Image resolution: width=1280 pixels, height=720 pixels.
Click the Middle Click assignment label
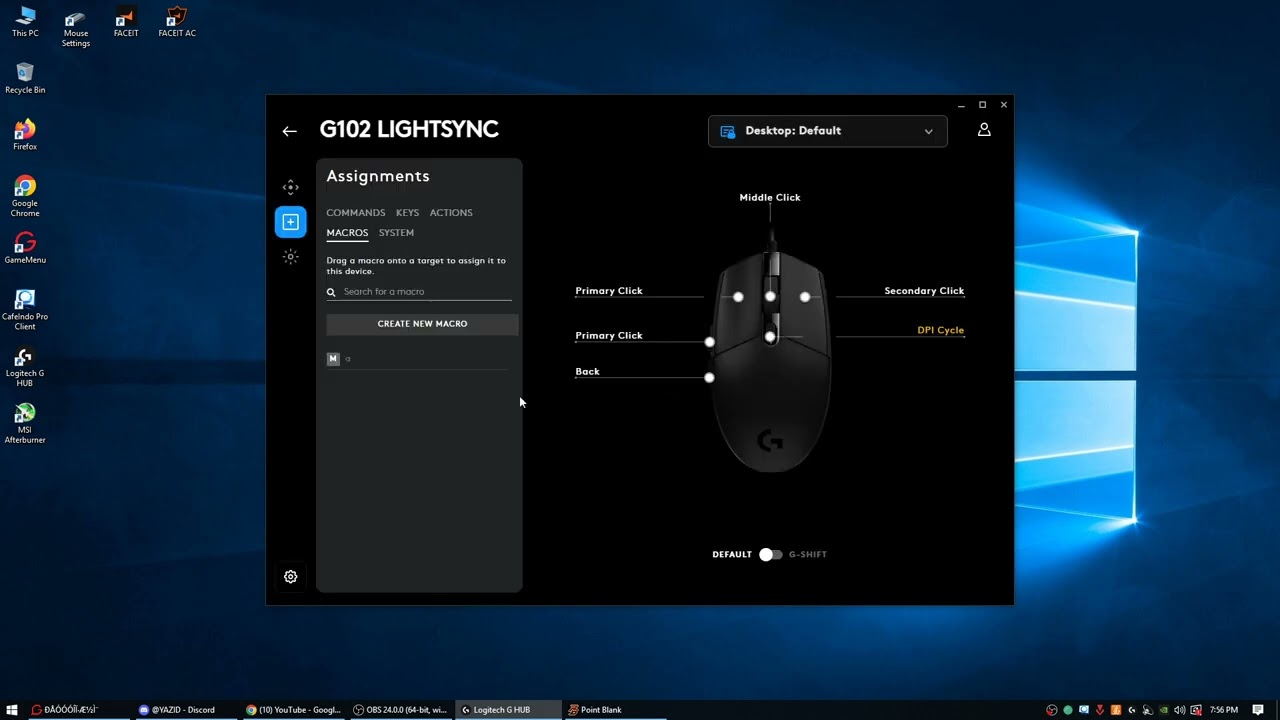pos(770,197)
